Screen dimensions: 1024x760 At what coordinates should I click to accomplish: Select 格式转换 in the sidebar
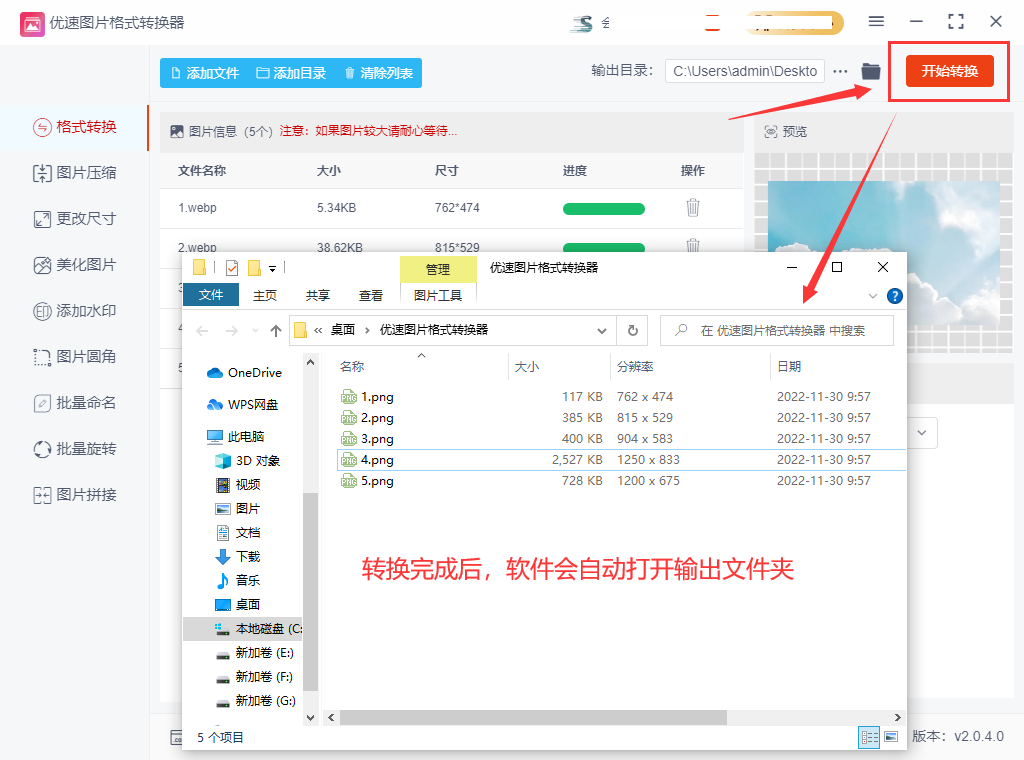point(74,127)
